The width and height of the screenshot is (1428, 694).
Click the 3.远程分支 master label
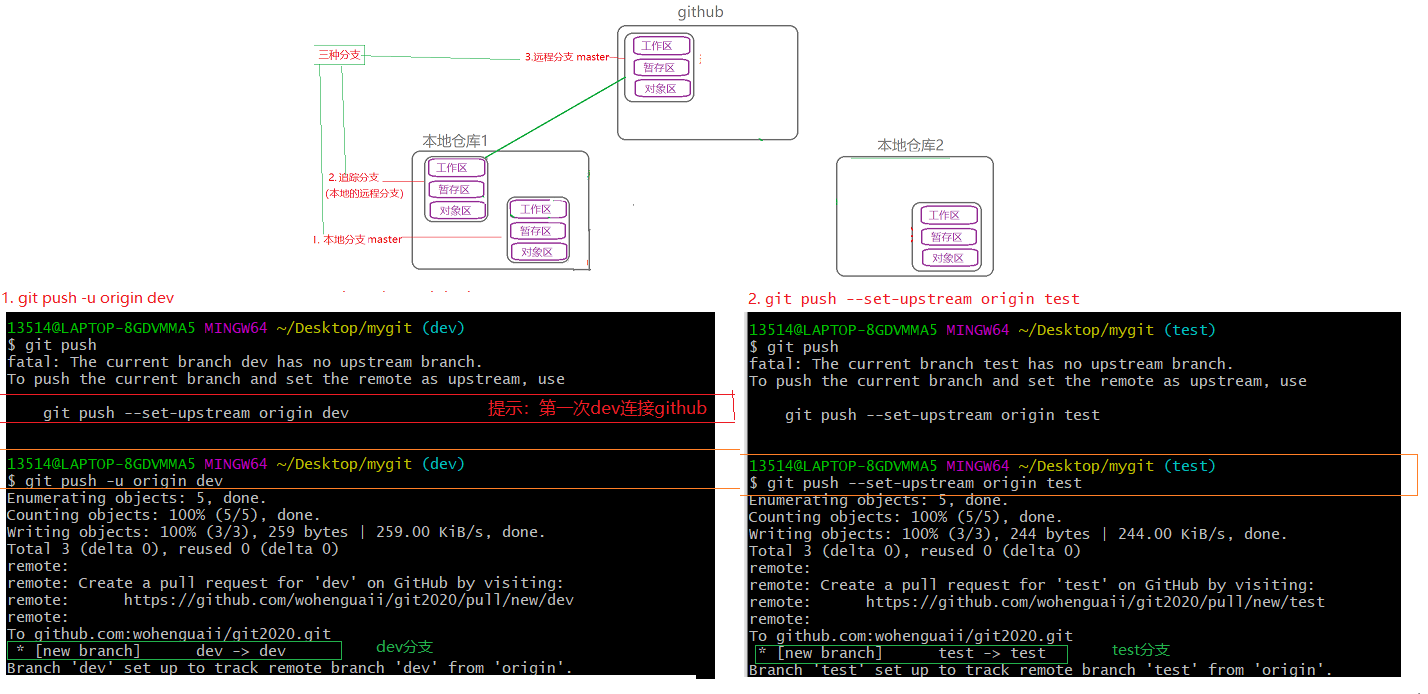tap(566, 57)
